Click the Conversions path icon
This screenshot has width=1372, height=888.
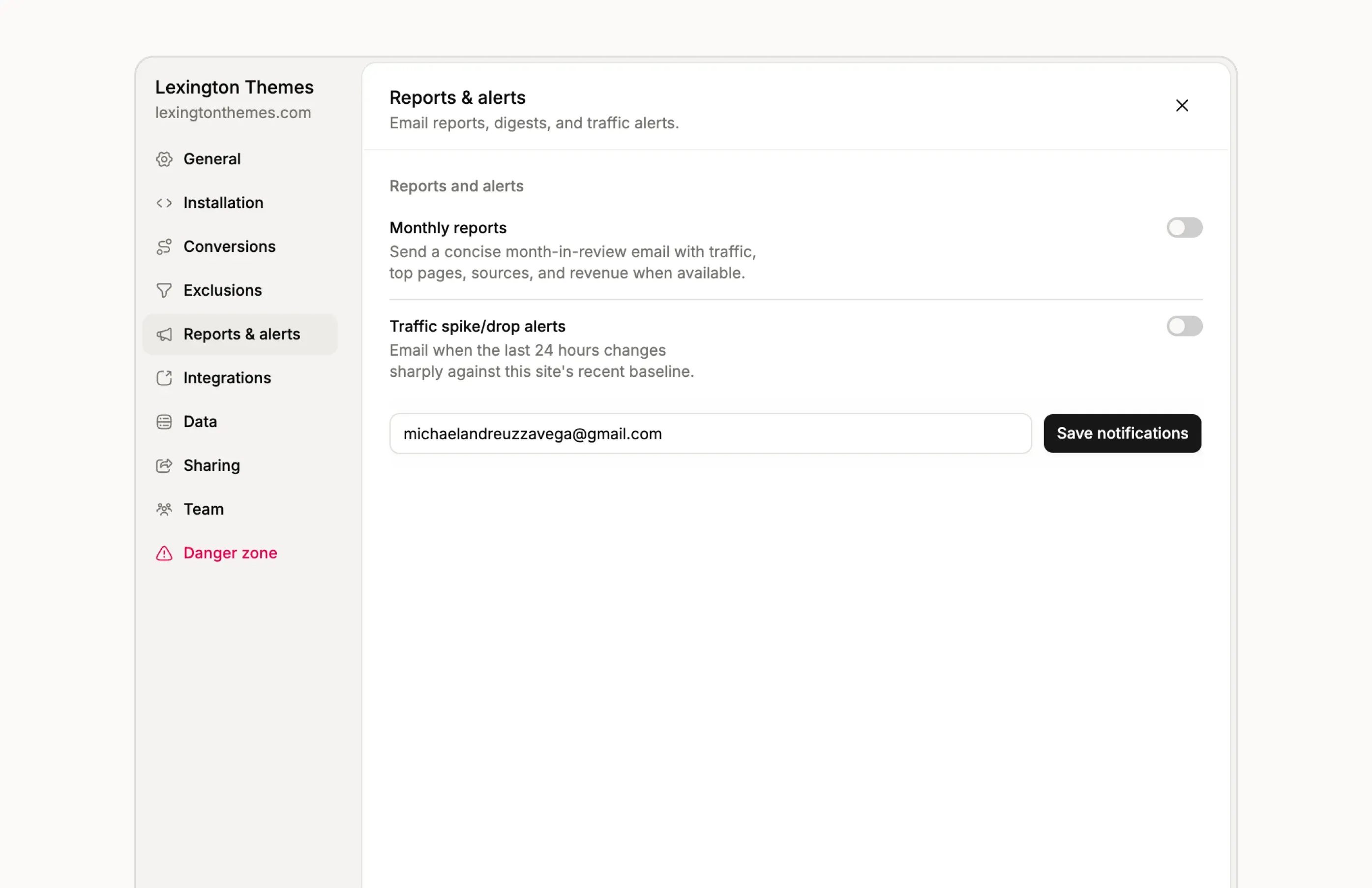pyautogui.click(x=164, y=247)
